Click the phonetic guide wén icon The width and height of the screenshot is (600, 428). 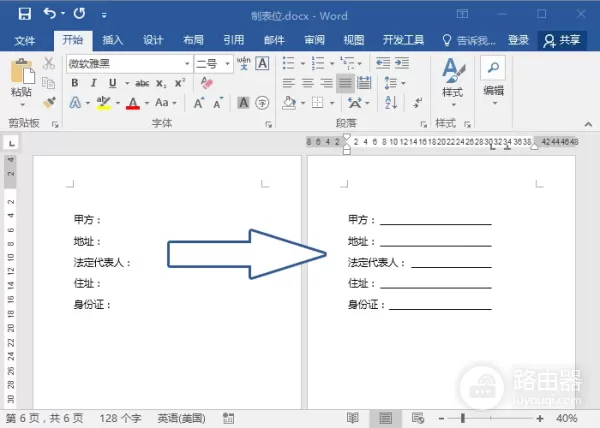243,63
